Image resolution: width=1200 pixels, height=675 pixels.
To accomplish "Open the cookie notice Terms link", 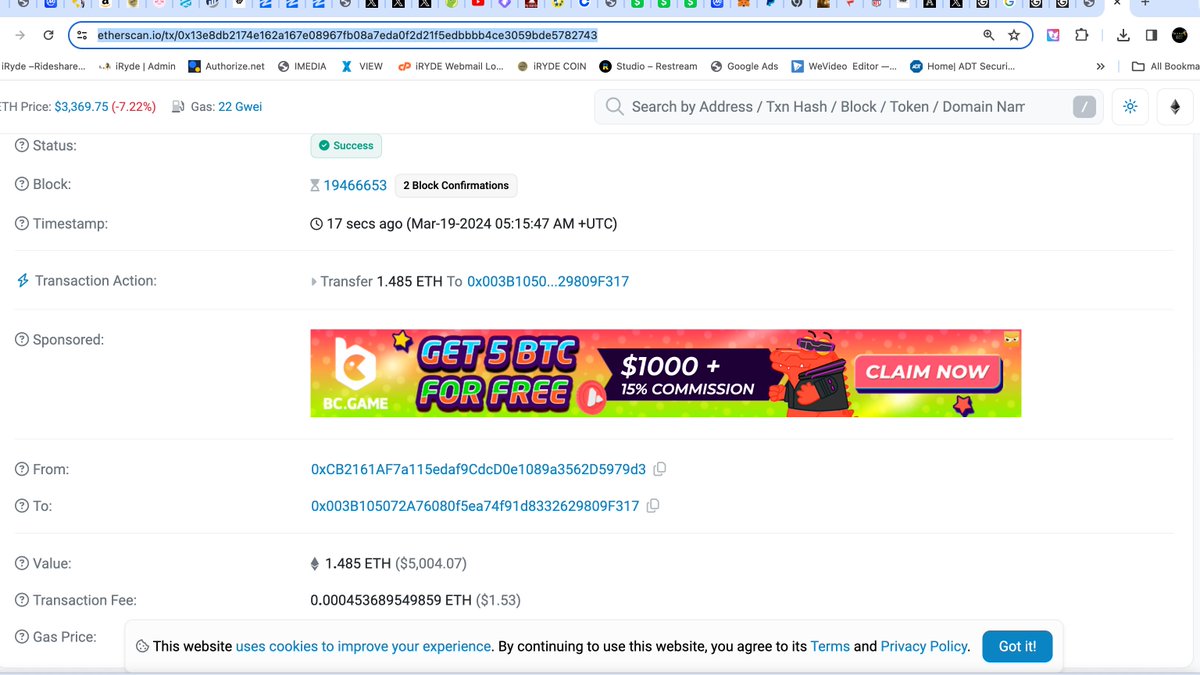I will click(830, 646).
